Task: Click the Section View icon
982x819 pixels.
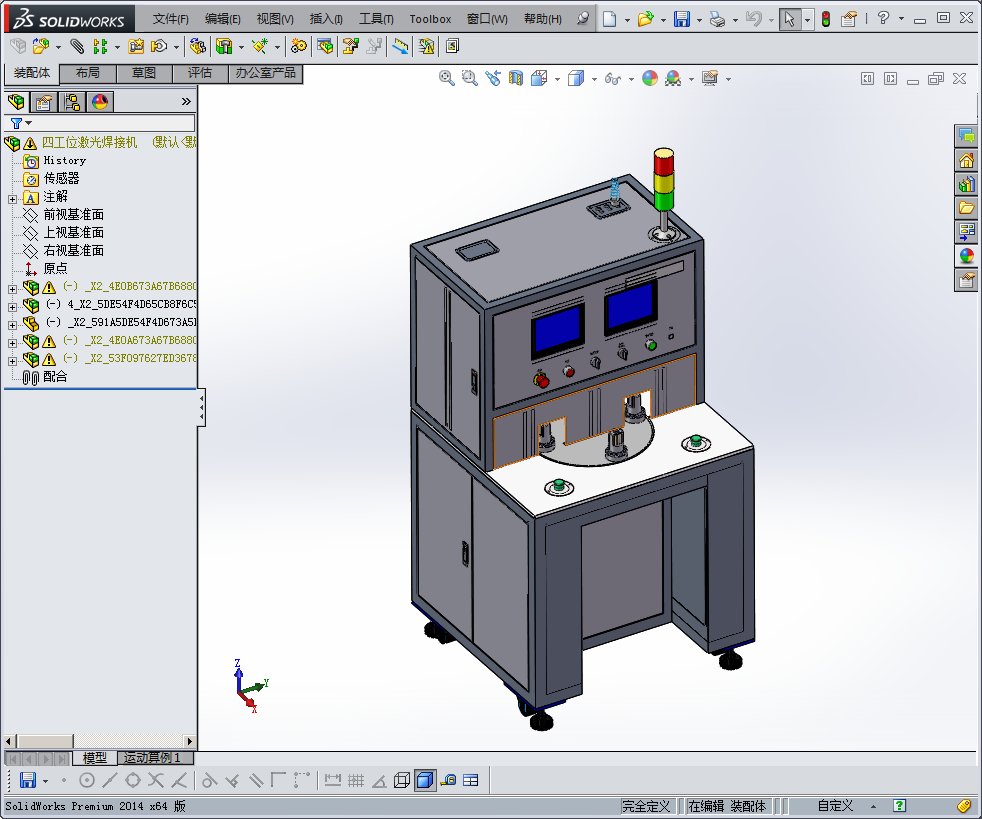Action: tap(516, 78)
